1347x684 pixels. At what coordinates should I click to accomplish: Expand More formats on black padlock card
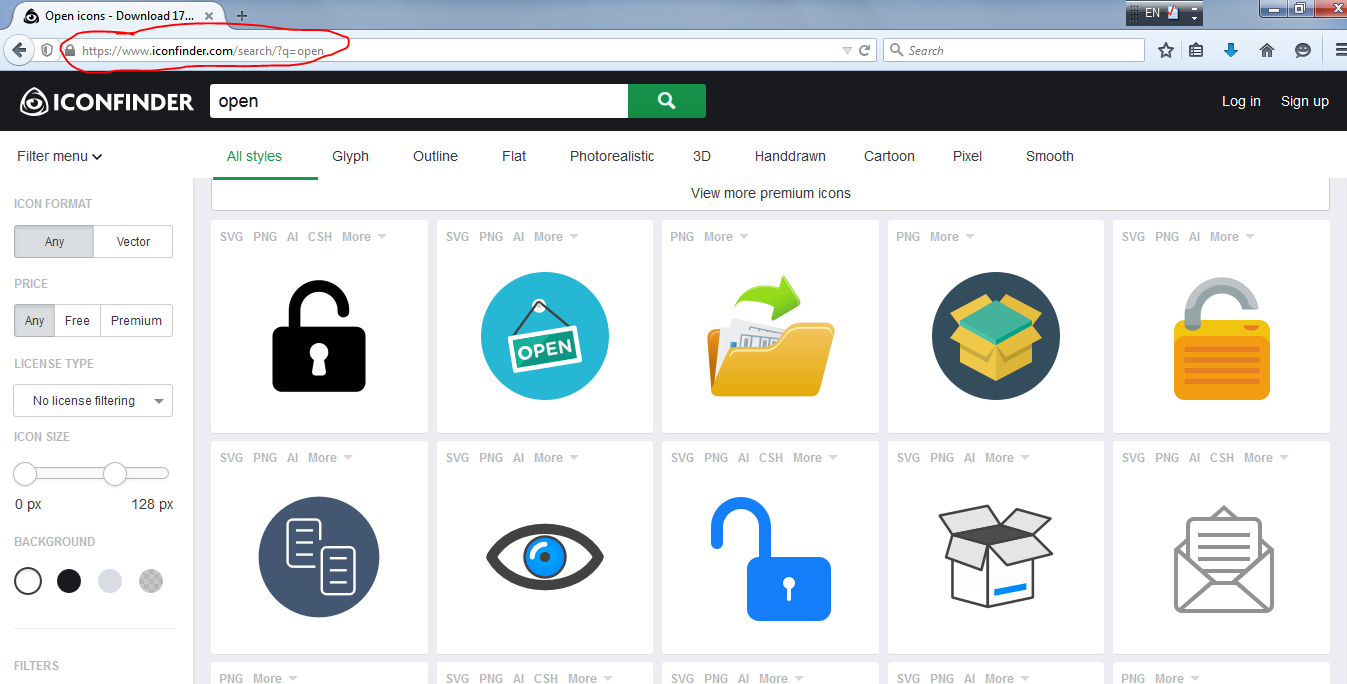point(364,237)
